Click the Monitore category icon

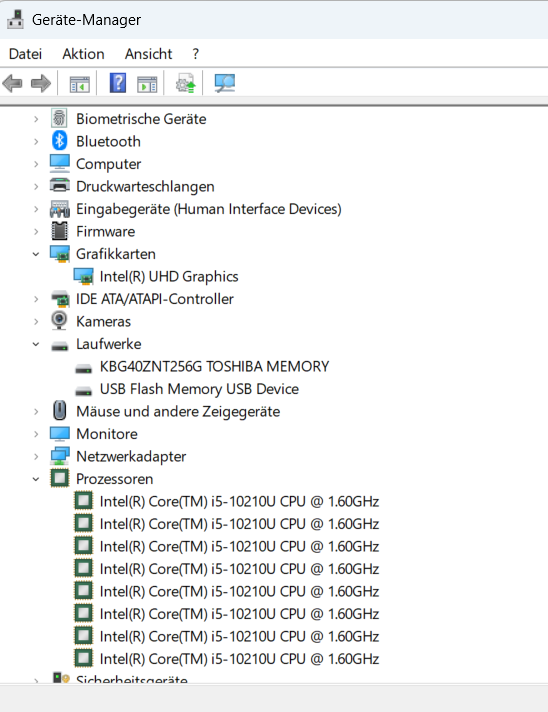59,434
